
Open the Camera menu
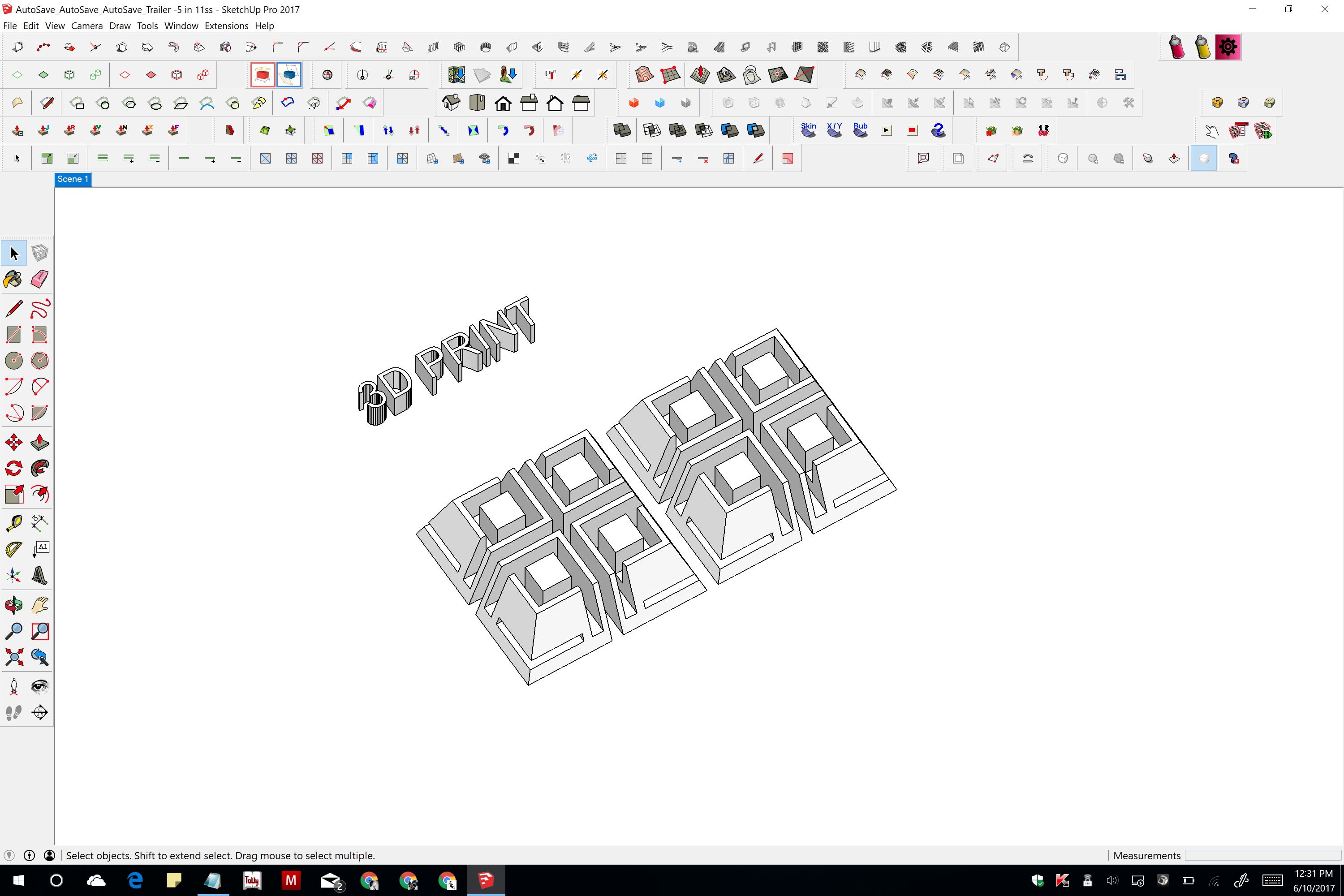[87, 26]
